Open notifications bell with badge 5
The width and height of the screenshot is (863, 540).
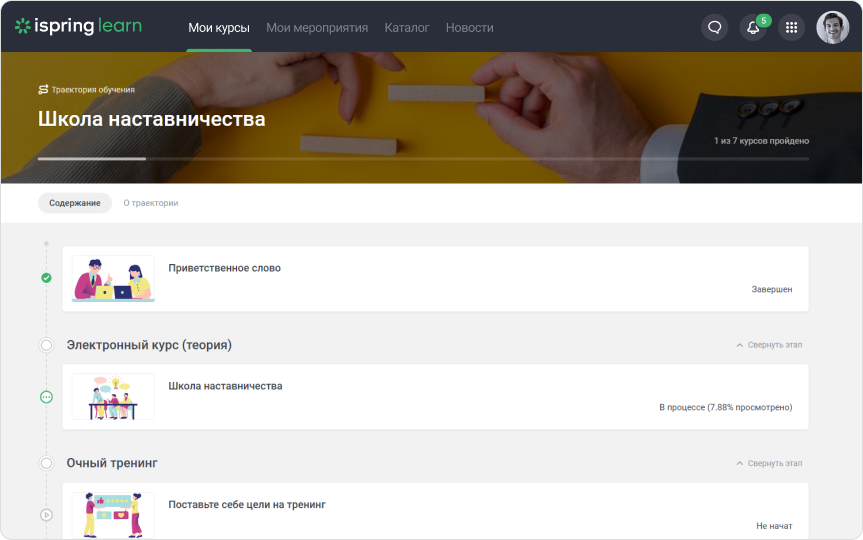point(753,27)
